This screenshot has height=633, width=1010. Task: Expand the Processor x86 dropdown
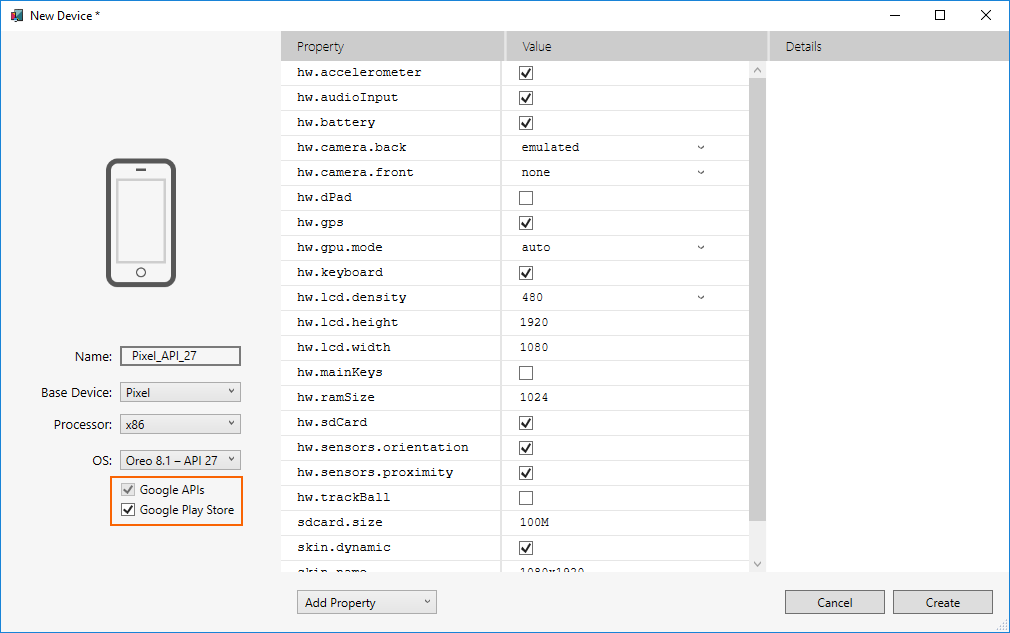(180, 425)
